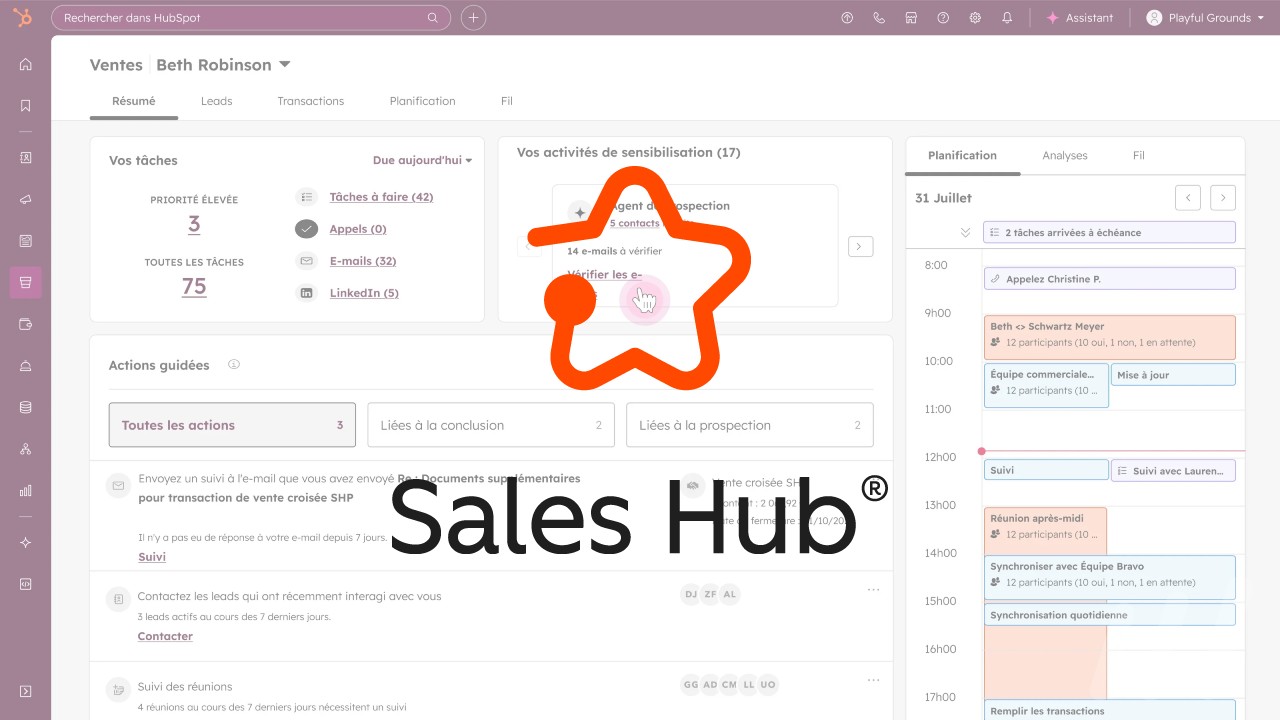This screenshot has height=720, width=1280.
Task: Open the Bookmarks icon in sidebar
Action: coord(25,105)
